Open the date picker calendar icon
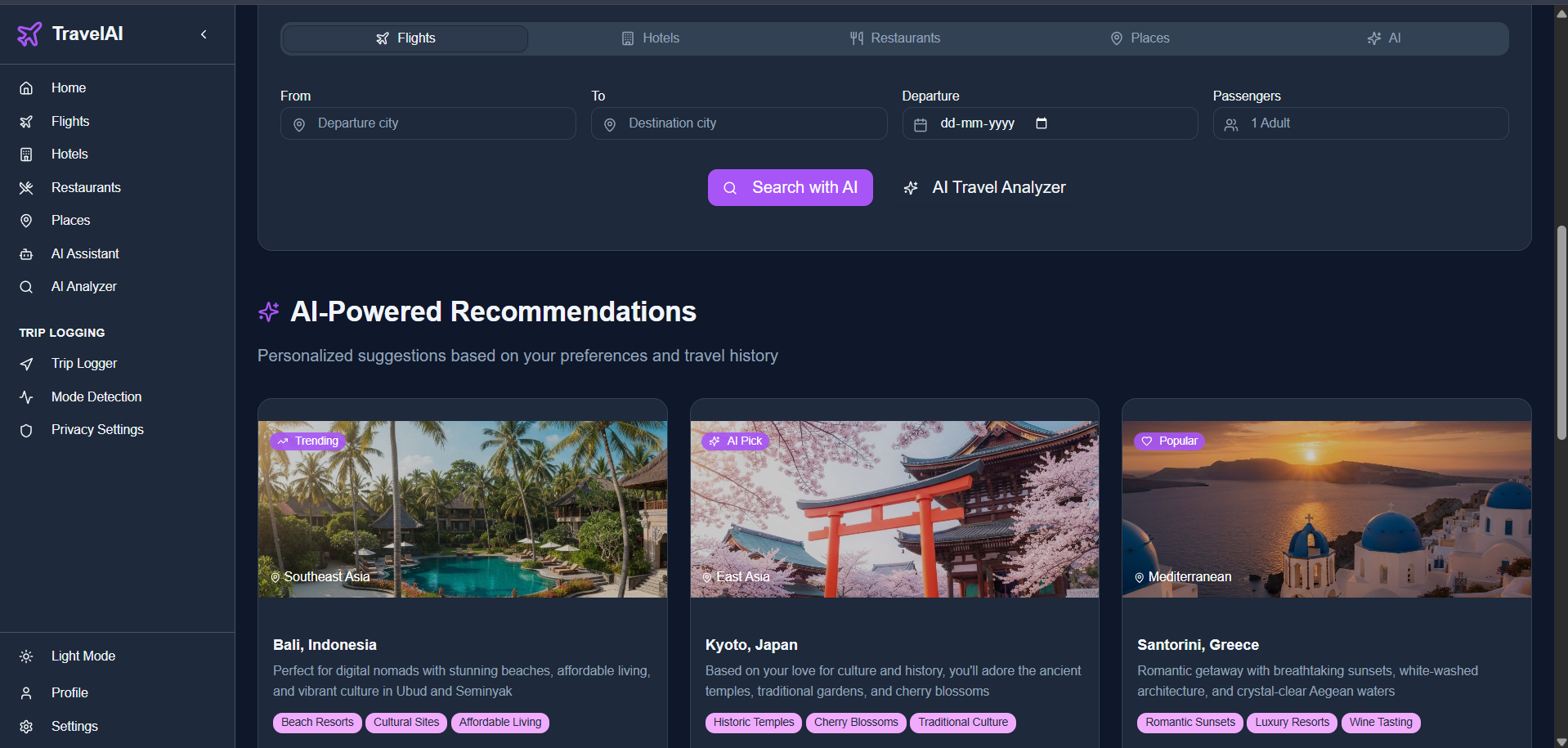 (1042, 123)
